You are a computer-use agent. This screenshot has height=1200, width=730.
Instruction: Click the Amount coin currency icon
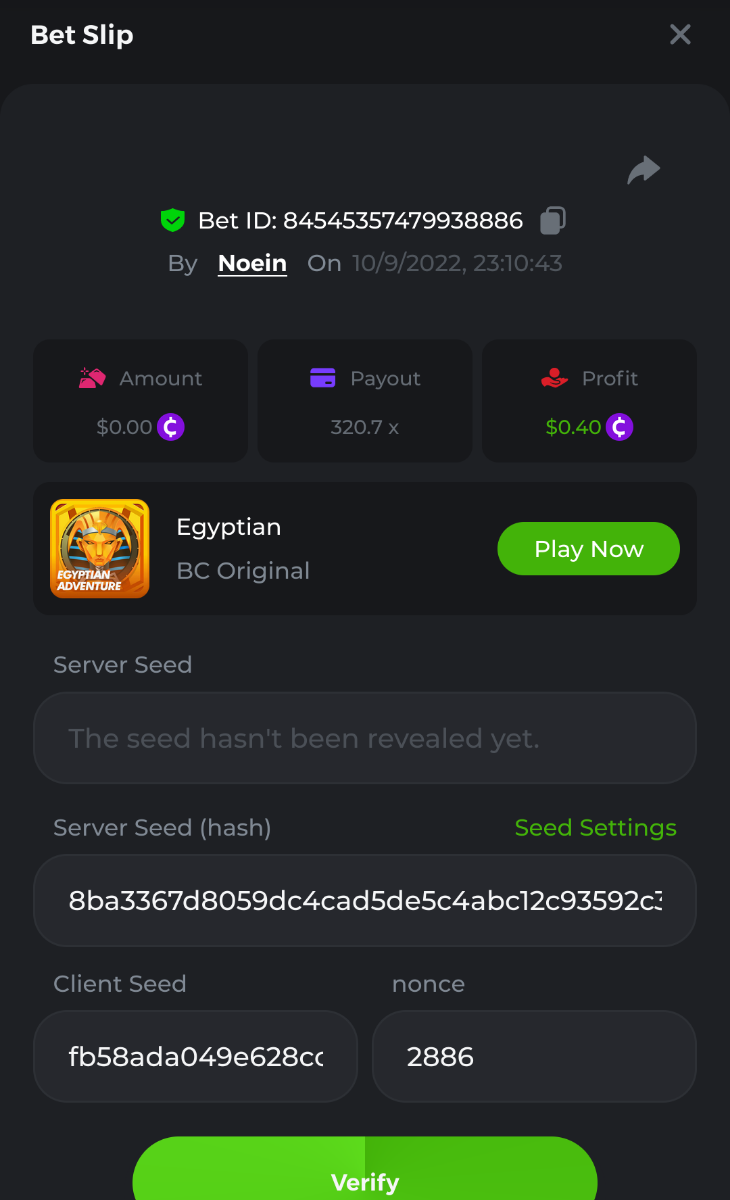click(x=171, y=427)
